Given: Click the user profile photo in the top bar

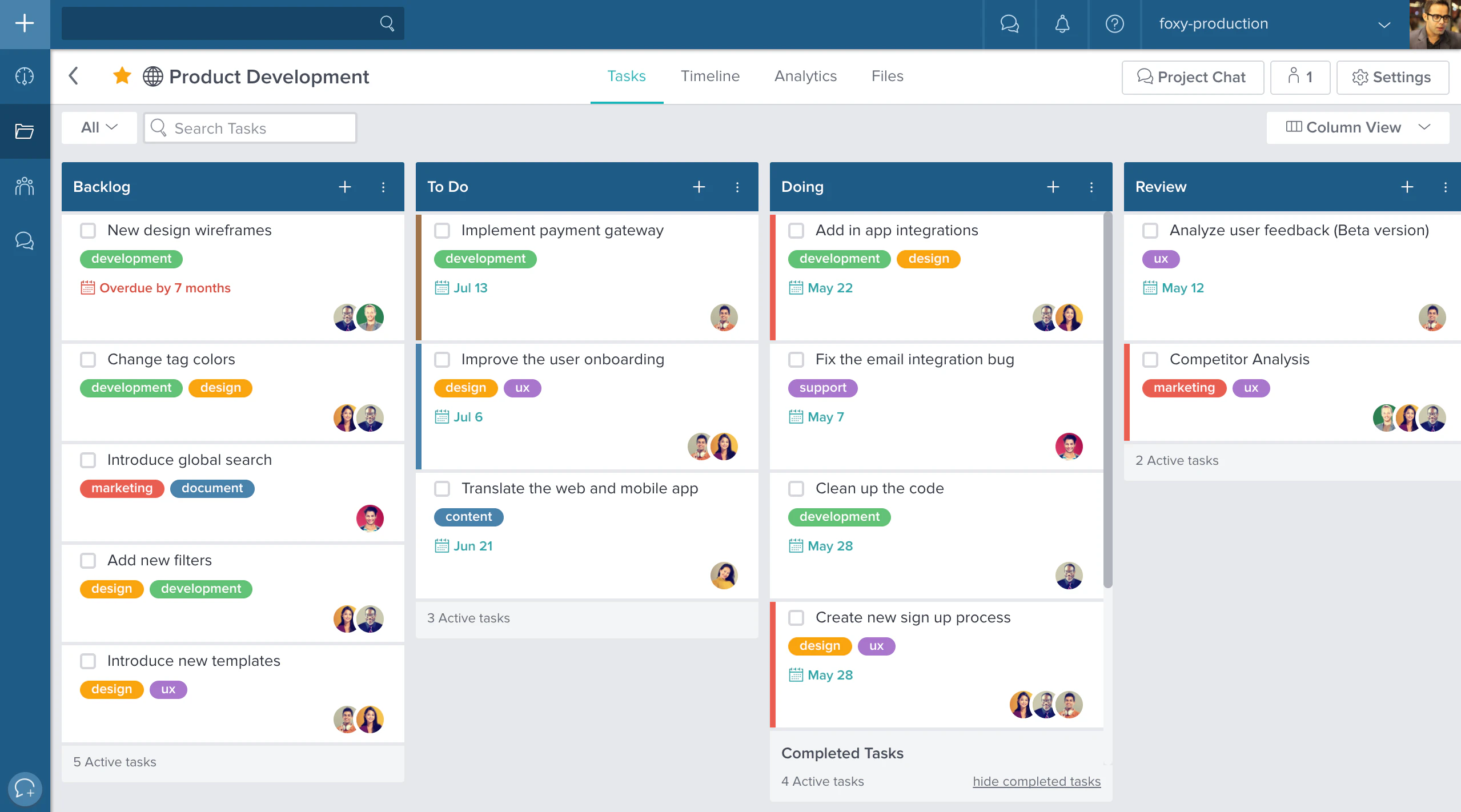Looking at the screenshot, I should click(x=1435, y=24).
